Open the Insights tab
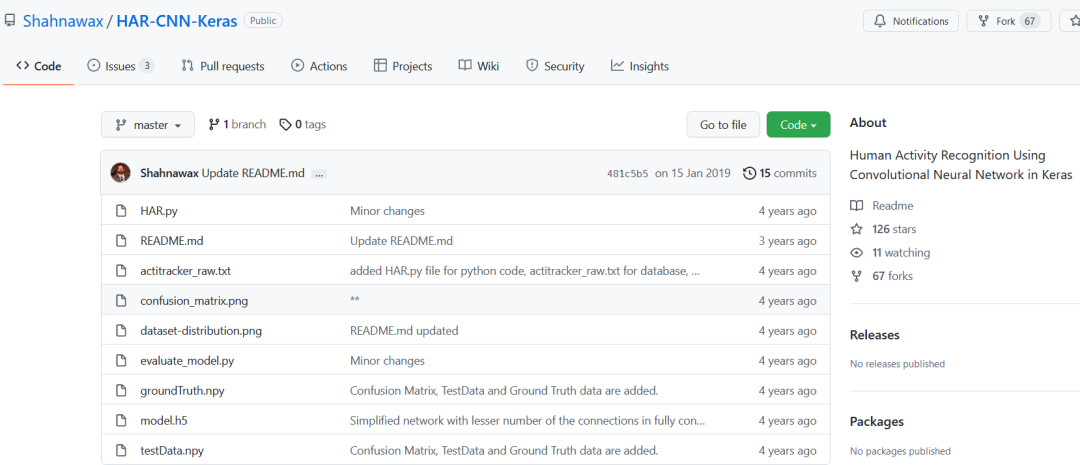 click(640, 66)
